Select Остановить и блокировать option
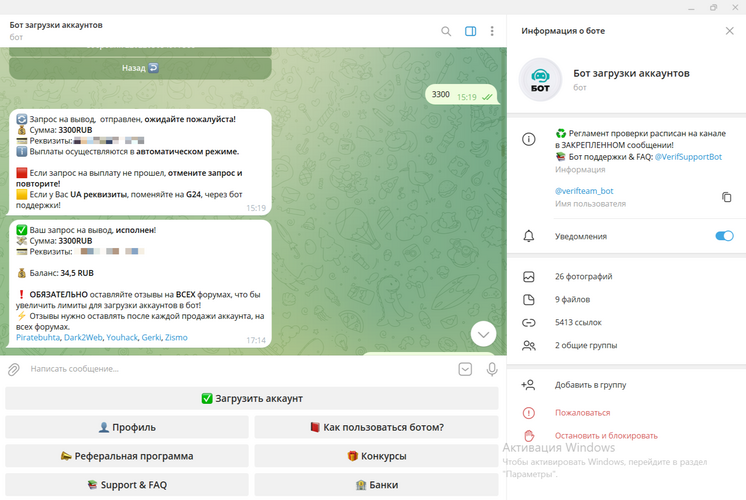Screen dimensions: 746x500 [606, 436]
